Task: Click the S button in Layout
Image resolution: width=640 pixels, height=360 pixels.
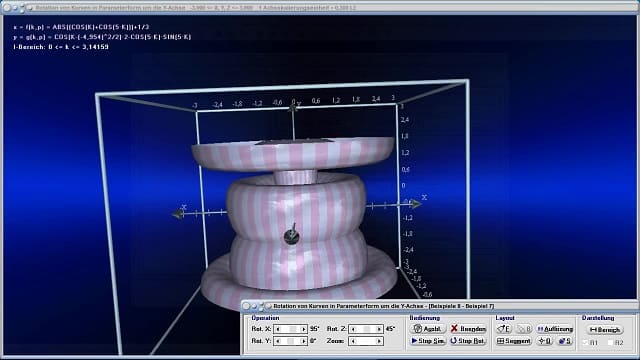Action: coord(565,341)
